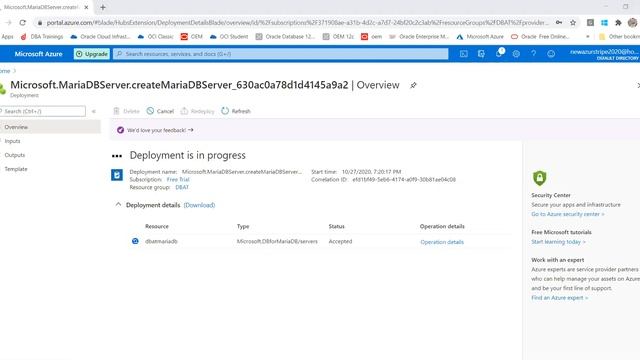This screenshot has height=360, width=640.
Task: Cancel the deployment
Action: tap(160, 111)
